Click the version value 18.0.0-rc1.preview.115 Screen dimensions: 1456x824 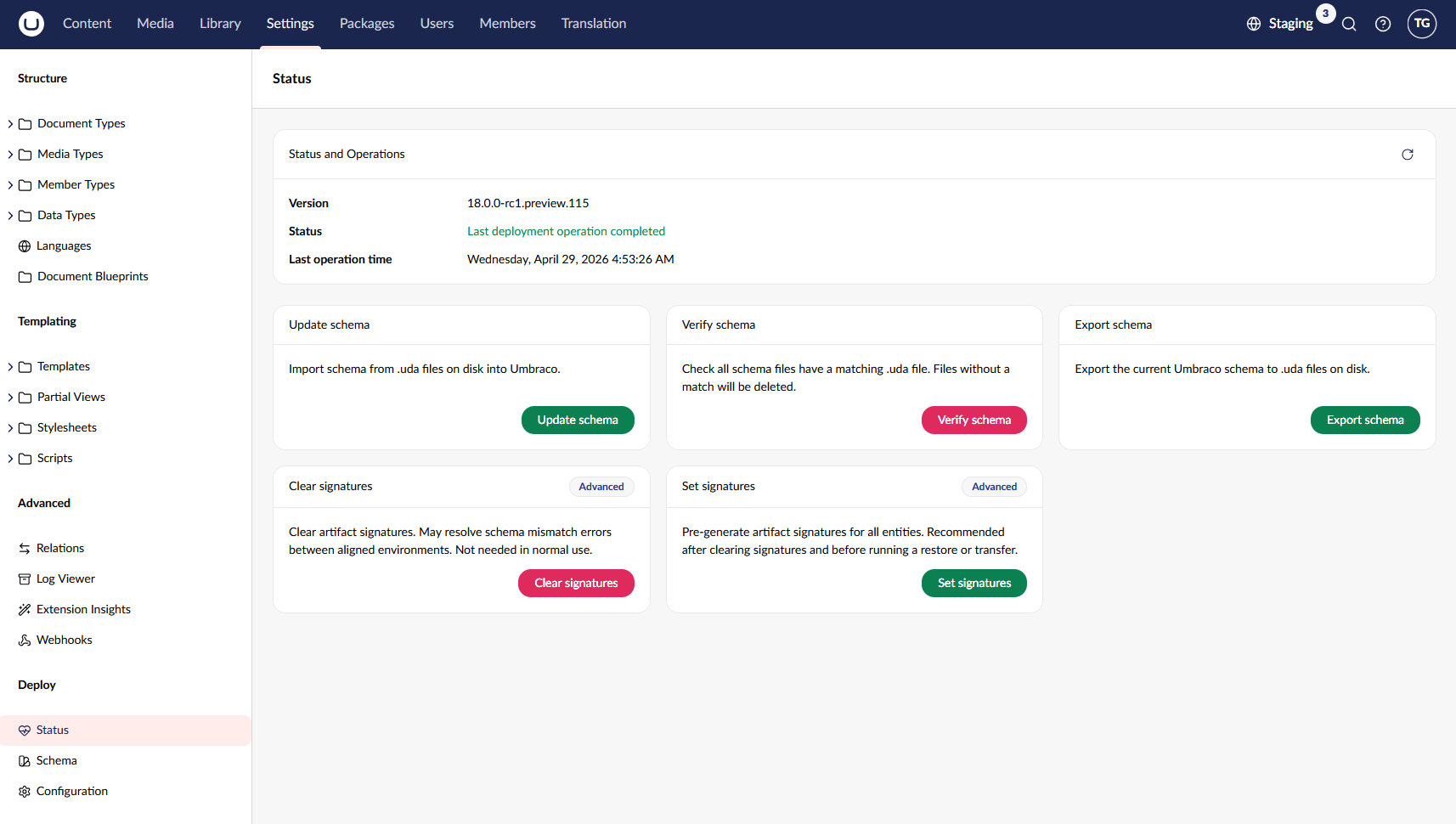(528, 203)
